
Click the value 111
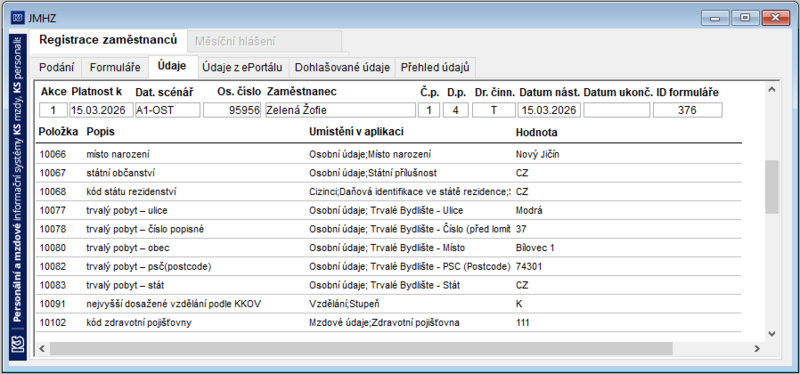point(522,322)
